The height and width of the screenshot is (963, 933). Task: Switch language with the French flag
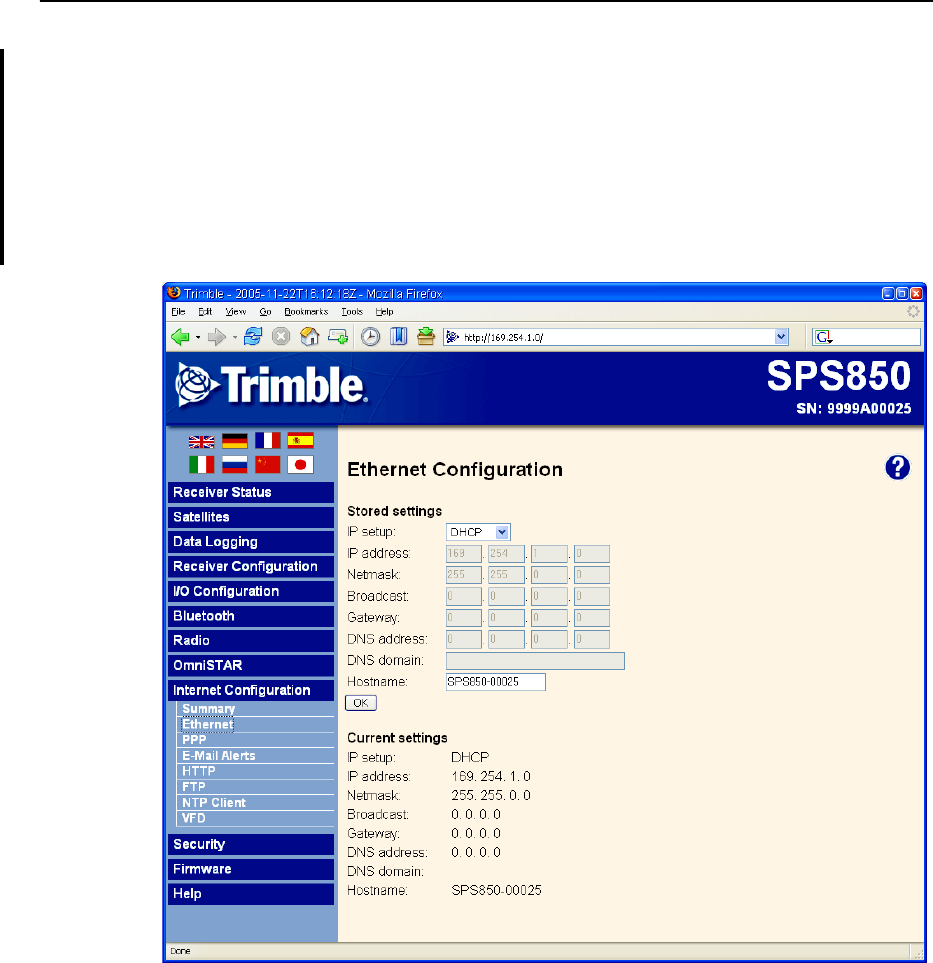(x=268, y=440)
